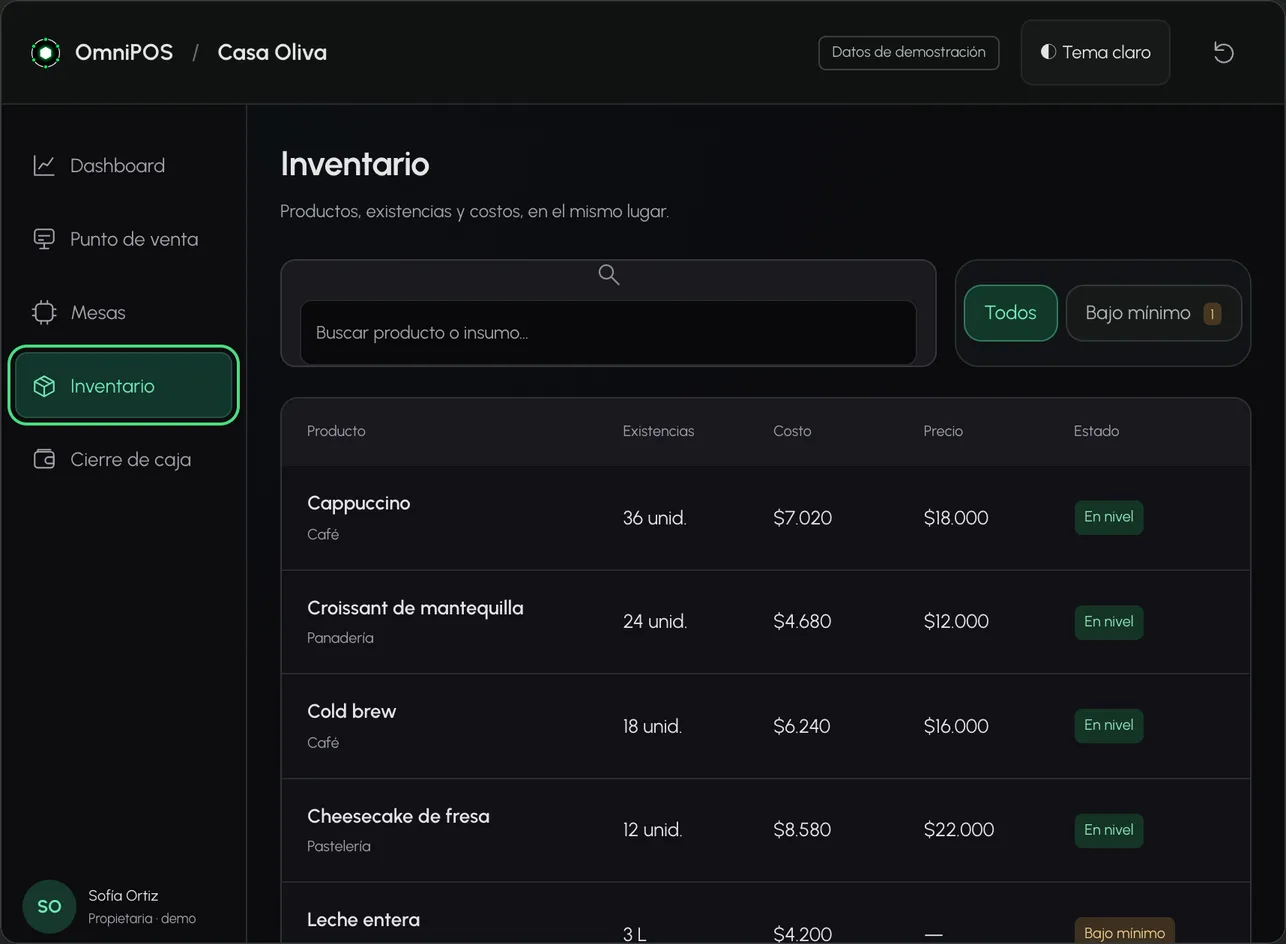Click the Cappuccino price $18.000

[956, 518]
